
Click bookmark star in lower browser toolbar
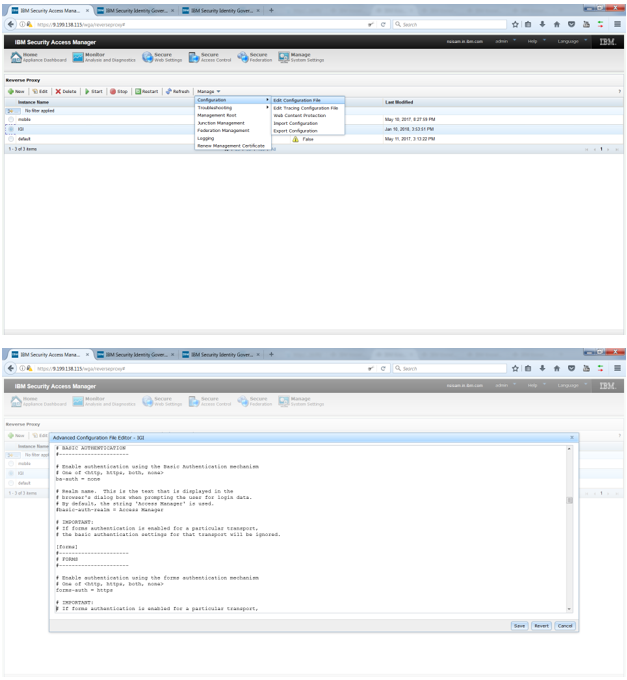(515, 368)
